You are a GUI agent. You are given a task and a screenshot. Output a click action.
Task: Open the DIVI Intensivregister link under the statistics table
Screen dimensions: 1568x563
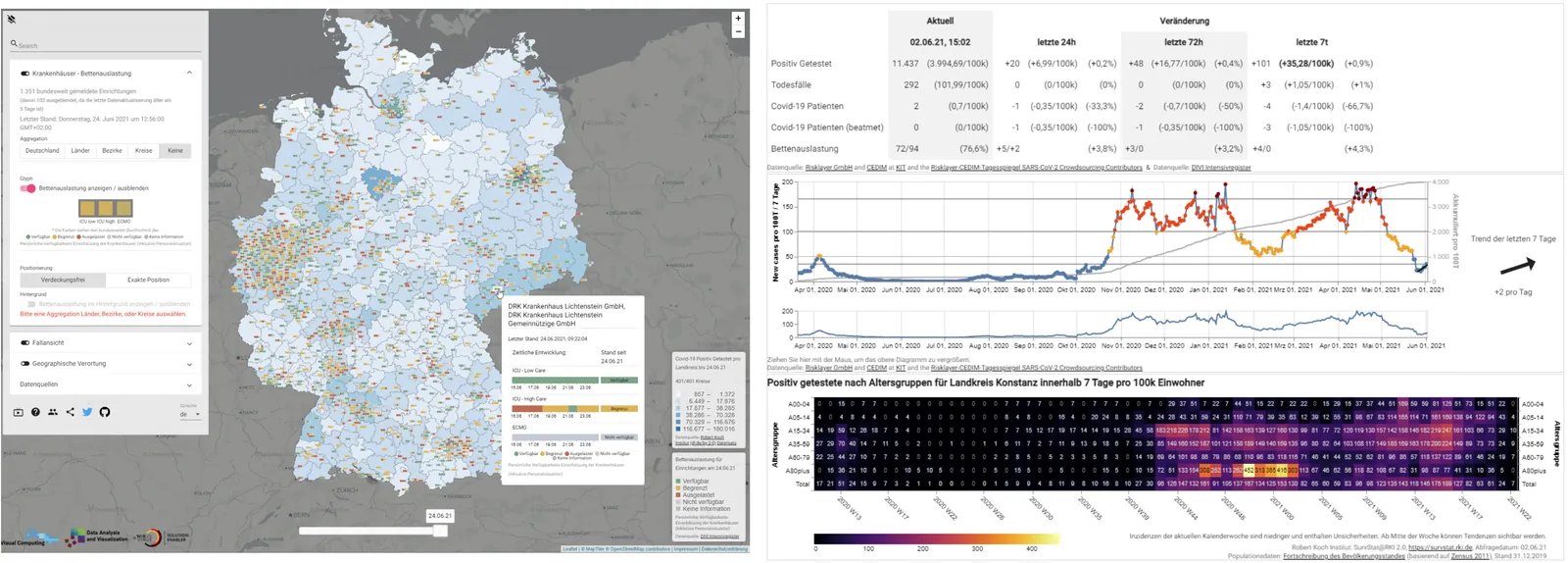[1221, 168]
